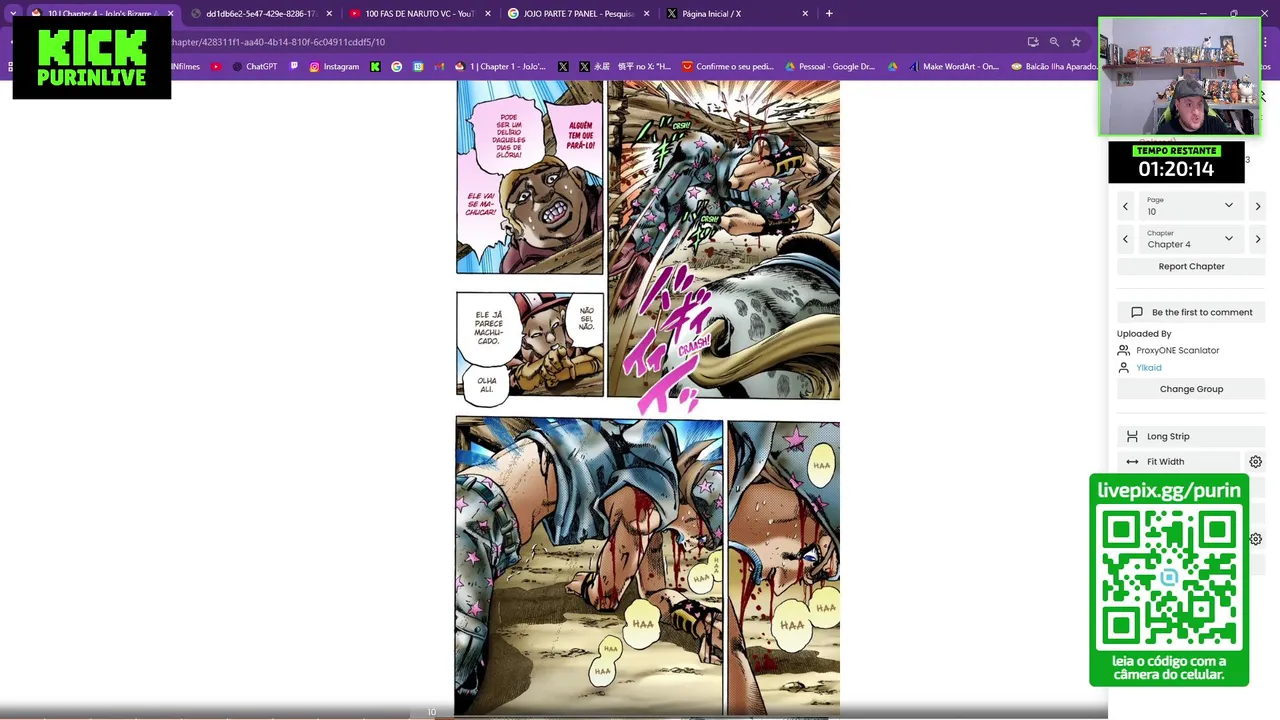Open the Kick bookmark icon

pyautogui.click(x=375, y=67)
